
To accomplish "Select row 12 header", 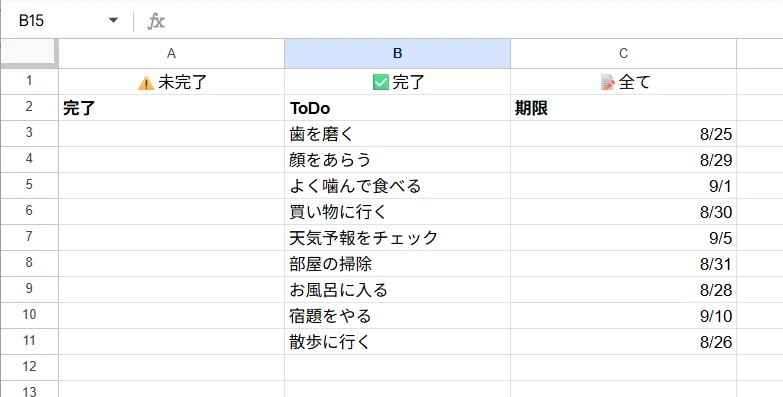I will click(29, 367).
